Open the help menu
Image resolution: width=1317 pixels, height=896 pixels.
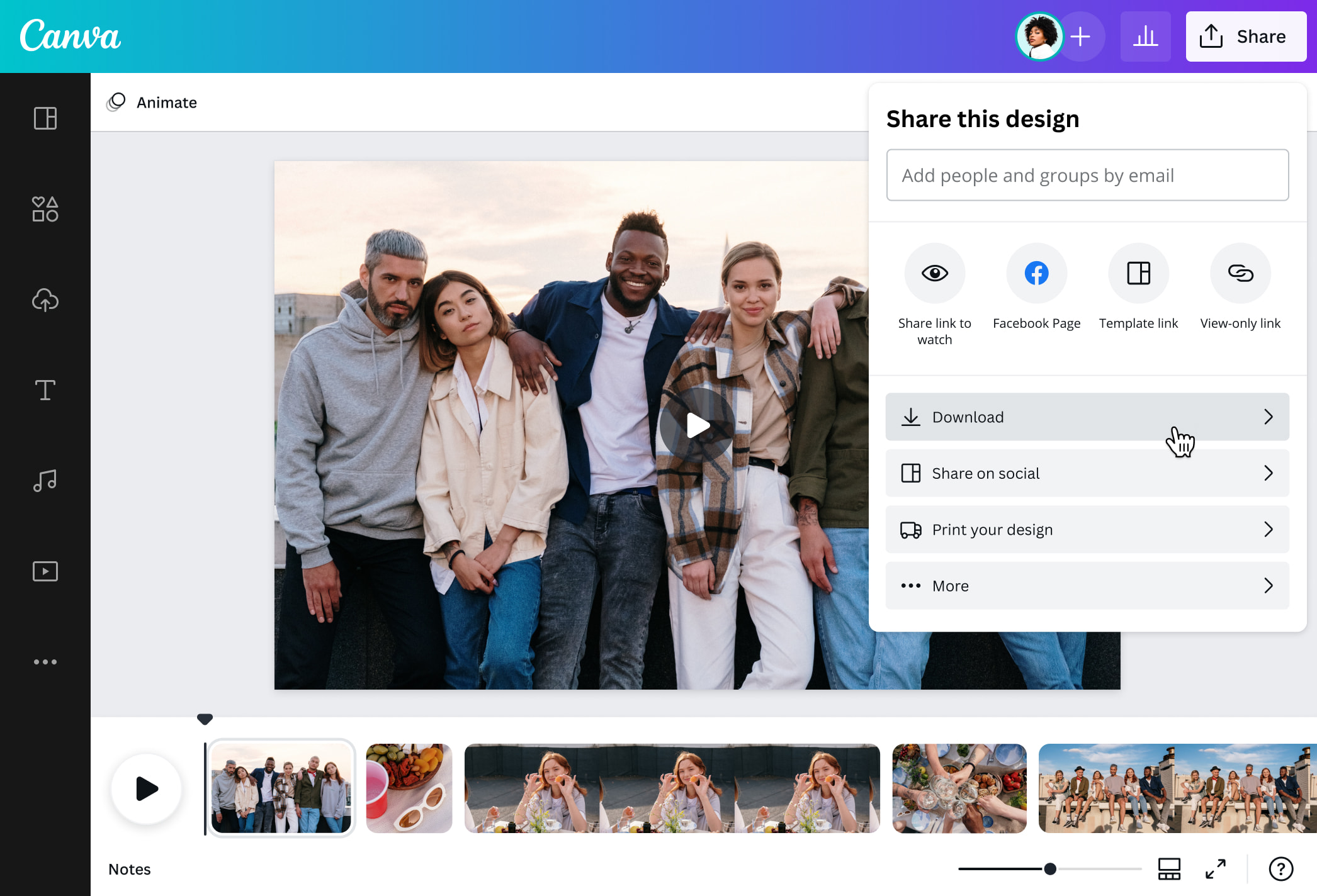click(x=1280, y=869)
